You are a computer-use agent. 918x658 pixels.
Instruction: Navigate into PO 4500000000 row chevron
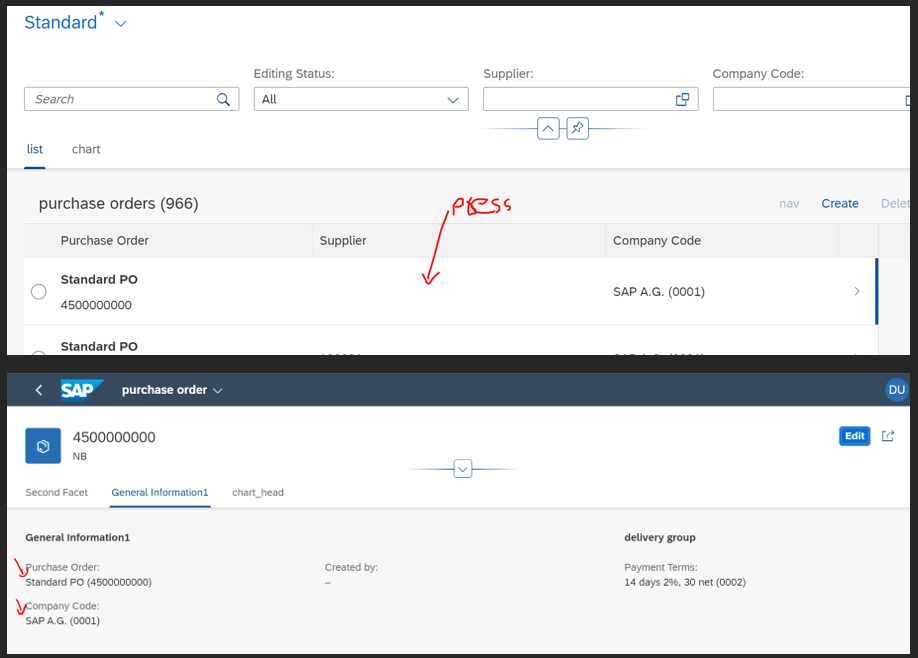point(857,292)
